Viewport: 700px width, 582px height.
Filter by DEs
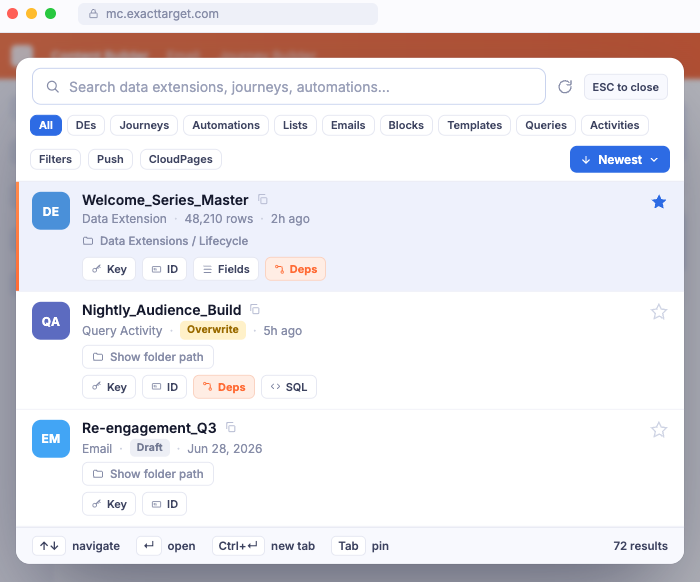(x=86, y=125)
